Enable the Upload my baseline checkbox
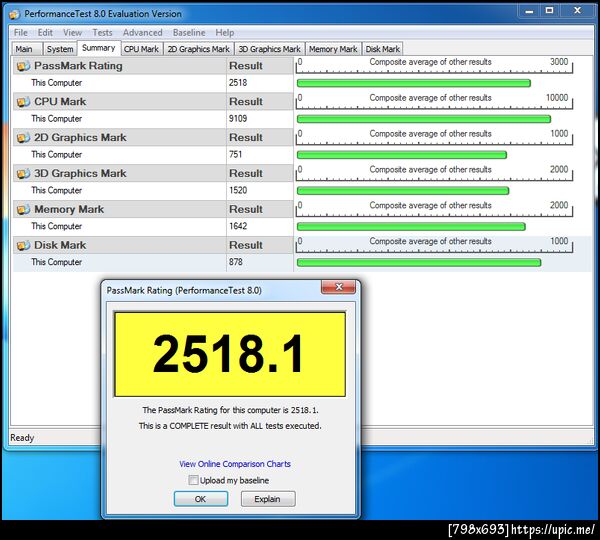This screenshot has width=600, height=540. 194,480
